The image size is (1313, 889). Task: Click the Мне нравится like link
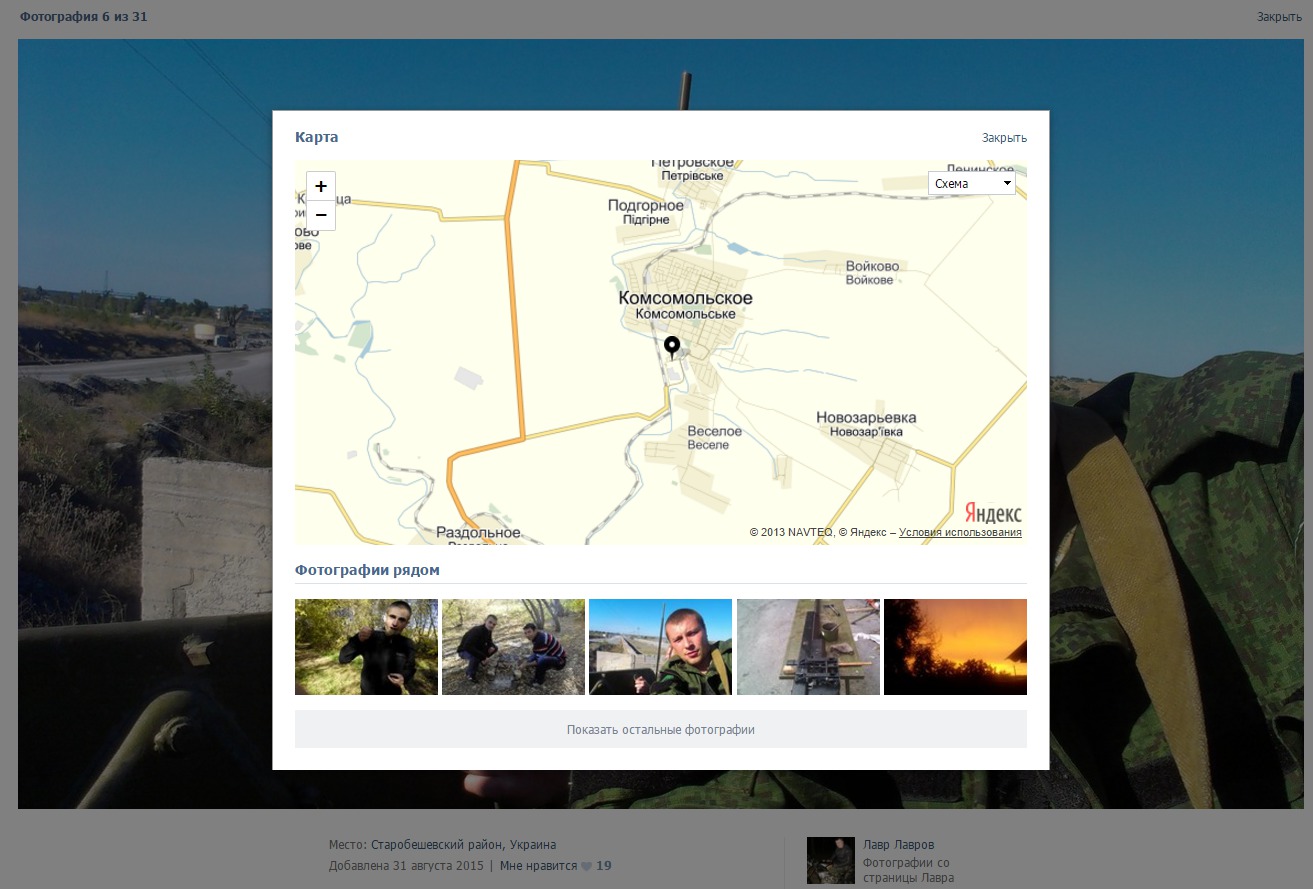[538, 866]
